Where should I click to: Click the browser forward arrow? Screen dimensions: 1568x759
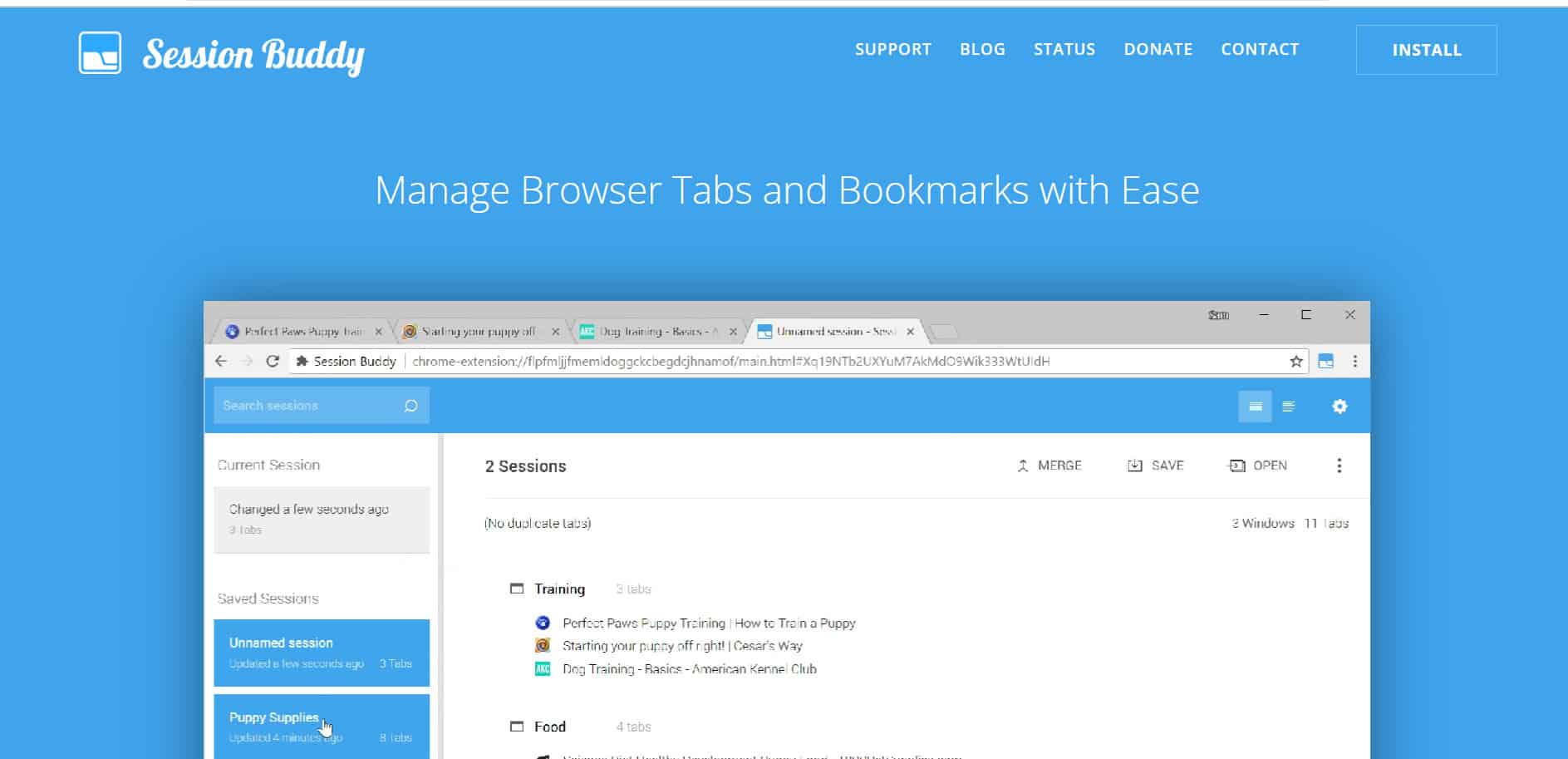click(247, 361)
